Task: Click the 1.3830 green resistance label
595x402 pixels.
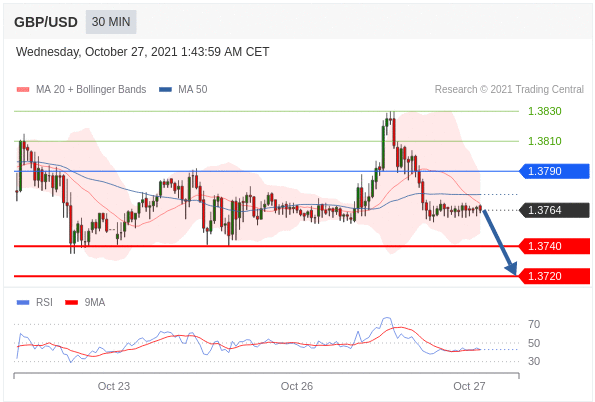Action: (545, 111)
